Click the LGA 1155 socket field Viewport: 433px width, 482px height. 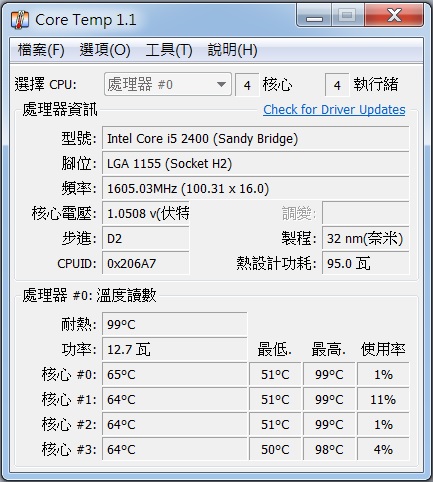point(255,164)
